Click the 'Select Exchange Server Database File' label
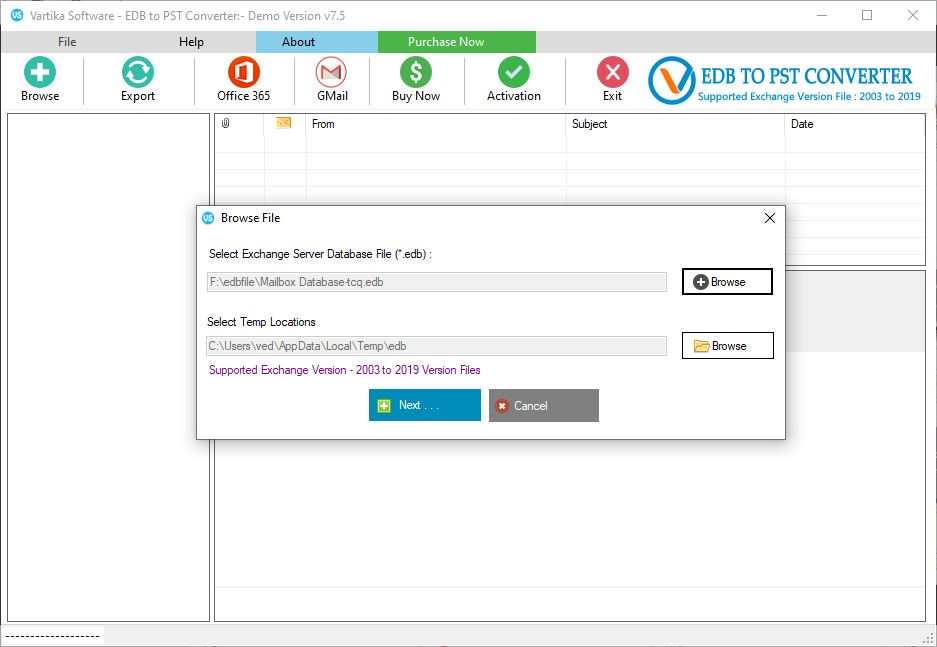The width and height of the screenshot is (937, 647). (320, 254)
